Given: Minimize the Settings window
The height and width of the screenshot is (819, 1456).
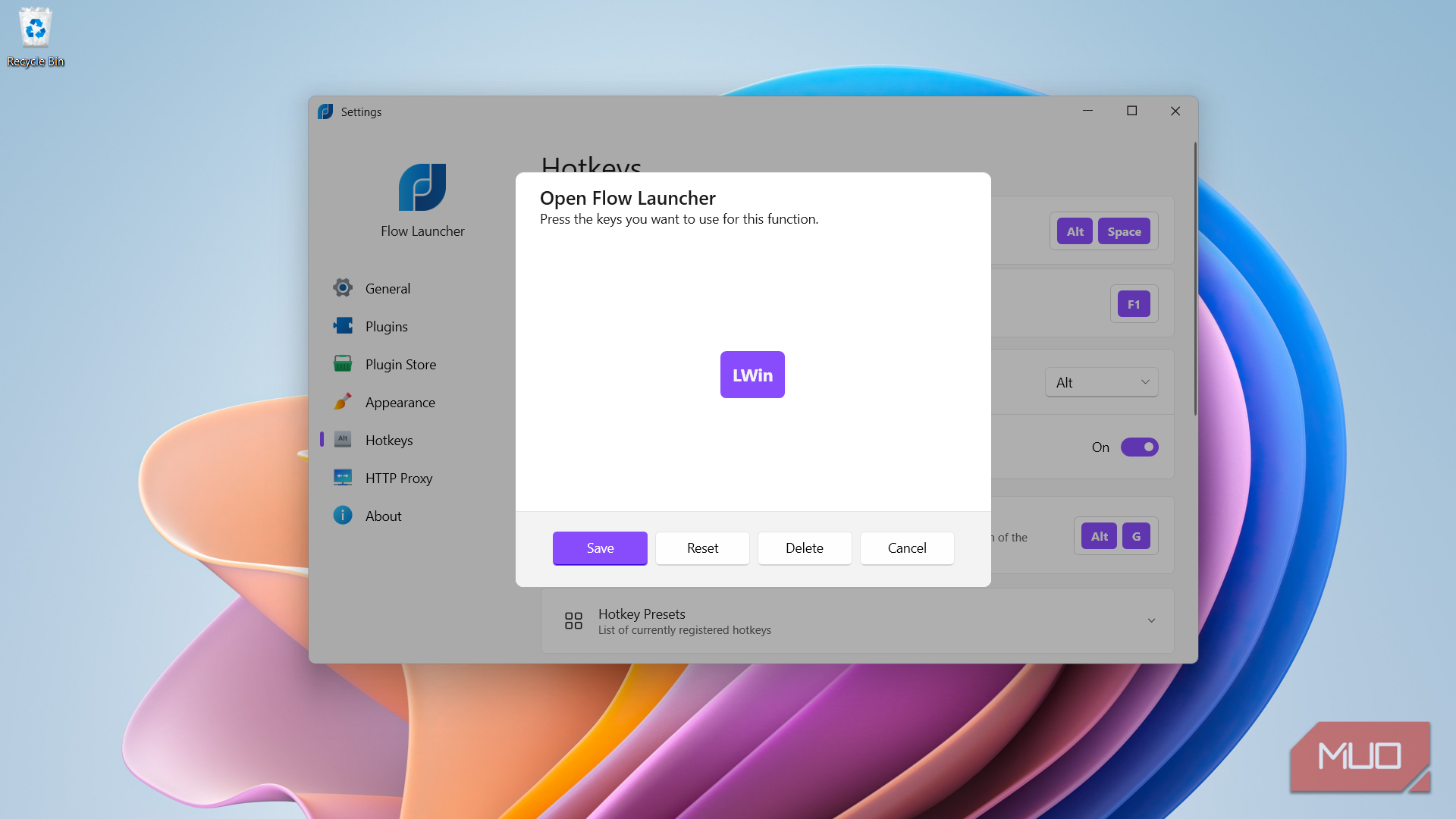Looking at the screenshot, I should (x=1088, y=111).
